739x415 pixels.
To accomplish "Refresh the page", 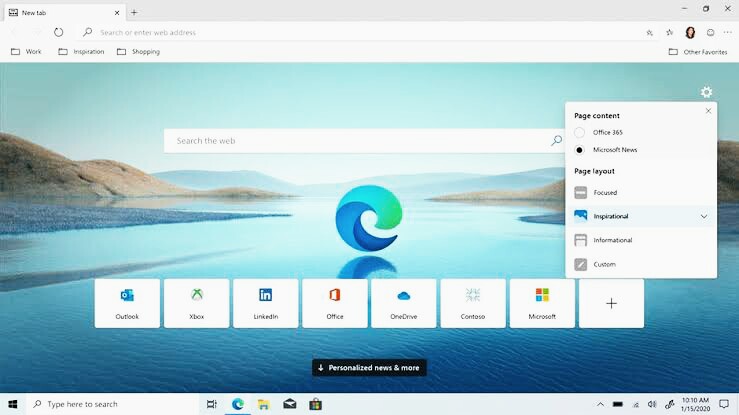I will [58, 32].
